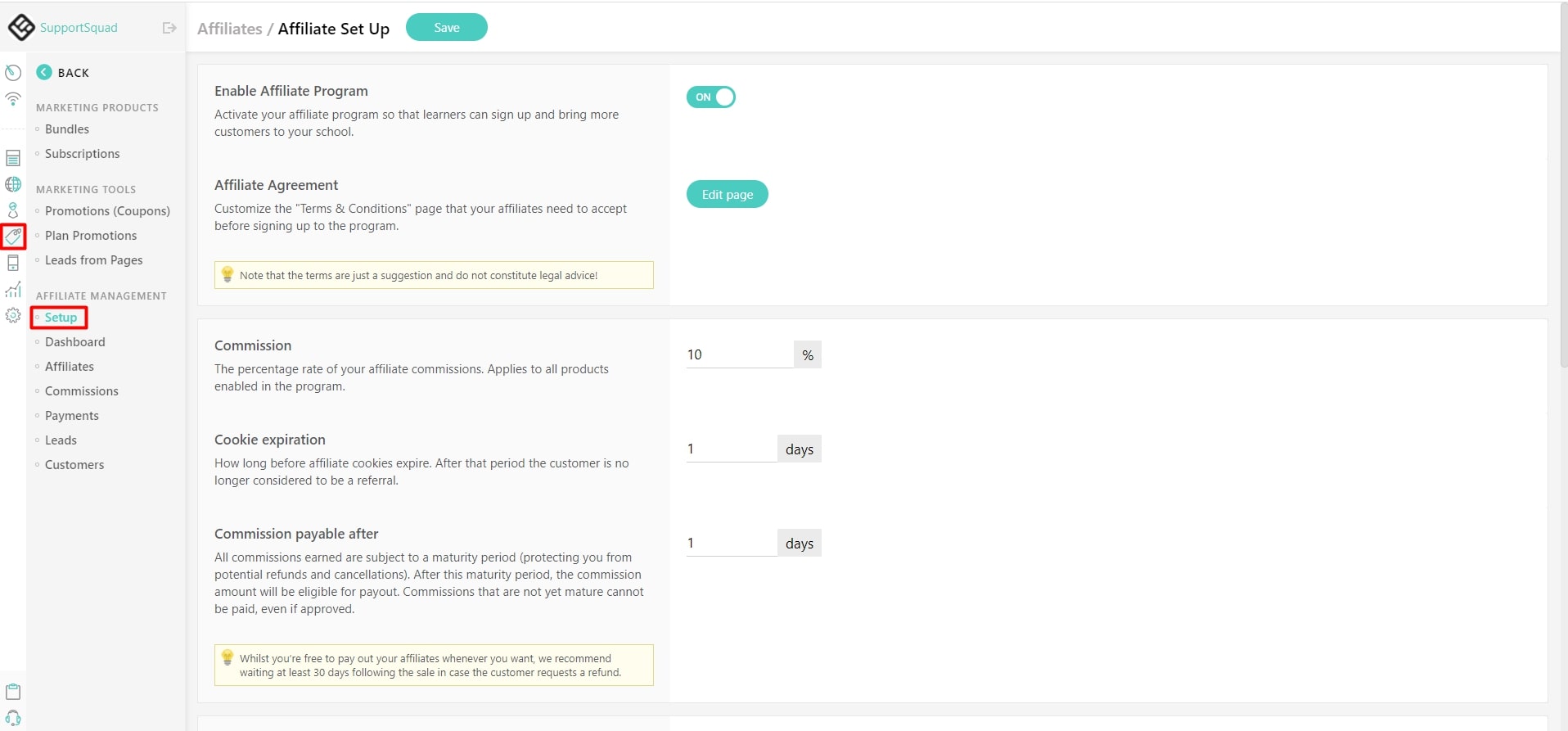Click the Affiliates breadcrumb link

click(x=230, y=29)
